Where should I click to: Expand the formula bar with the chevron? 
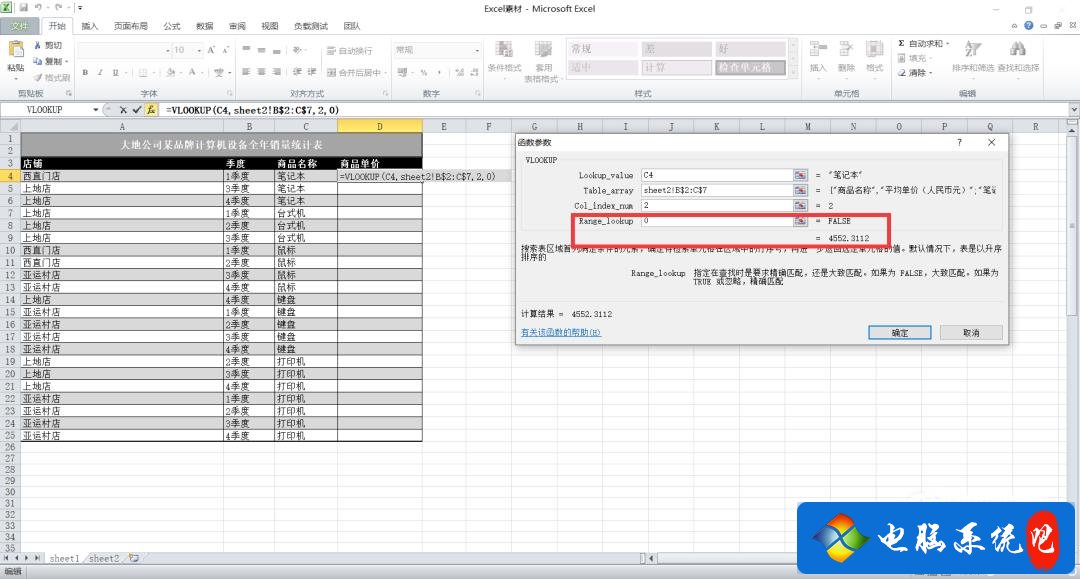[x=1074, y=109]
